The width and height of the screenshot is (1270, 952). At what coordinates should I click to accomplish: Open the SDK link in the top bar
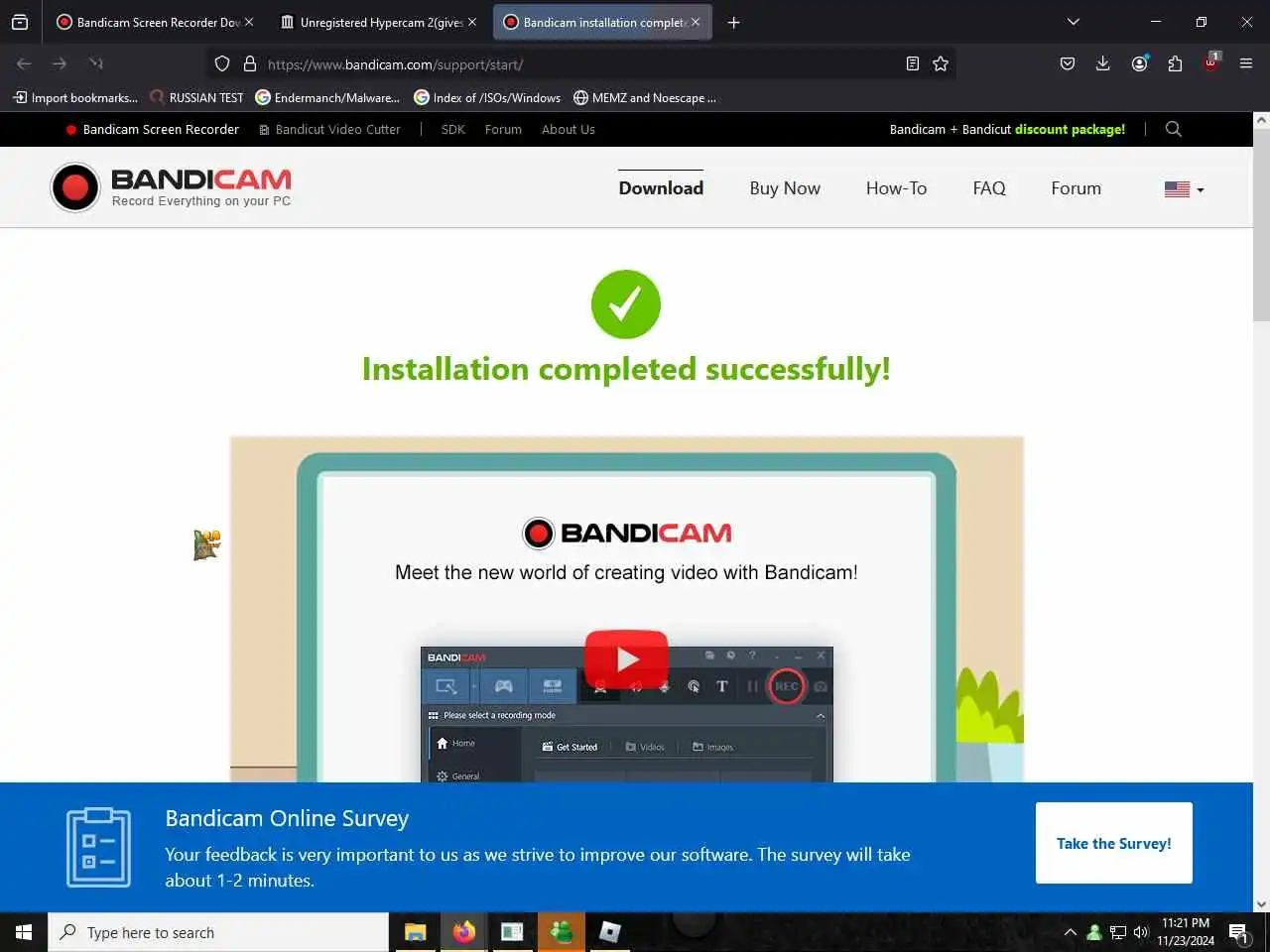tap(452, 129)
